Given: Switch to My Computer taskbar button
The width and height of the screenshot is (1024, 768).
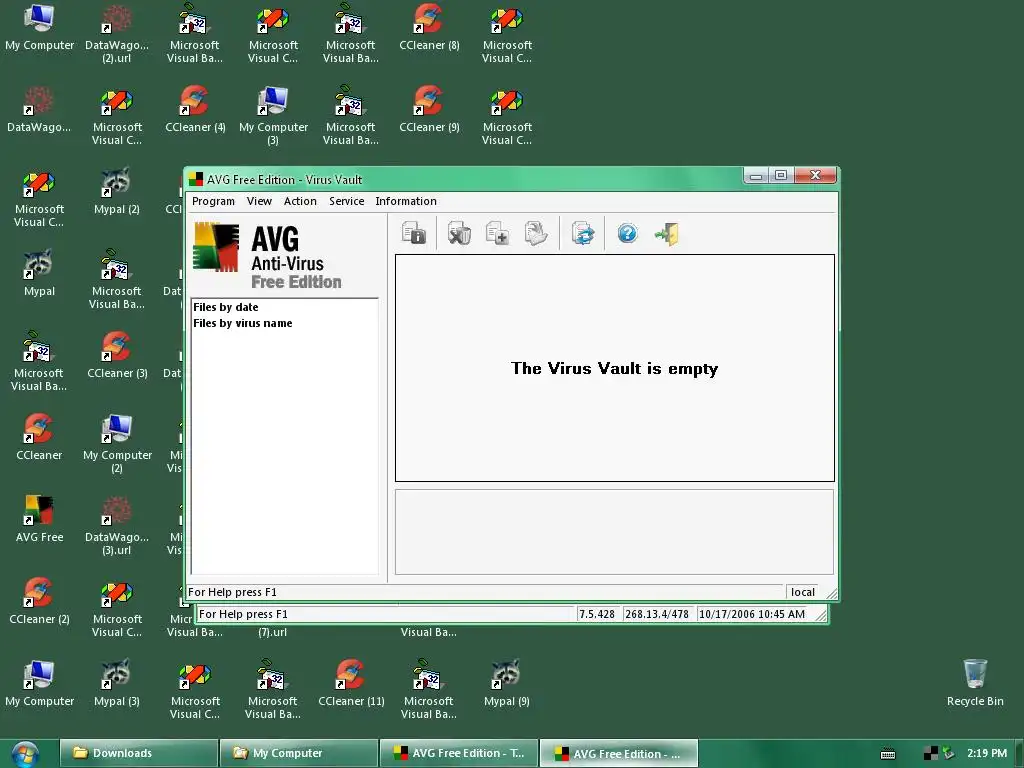Looking at the screenshot, I should pyautogui.click(x=299, y=753).
